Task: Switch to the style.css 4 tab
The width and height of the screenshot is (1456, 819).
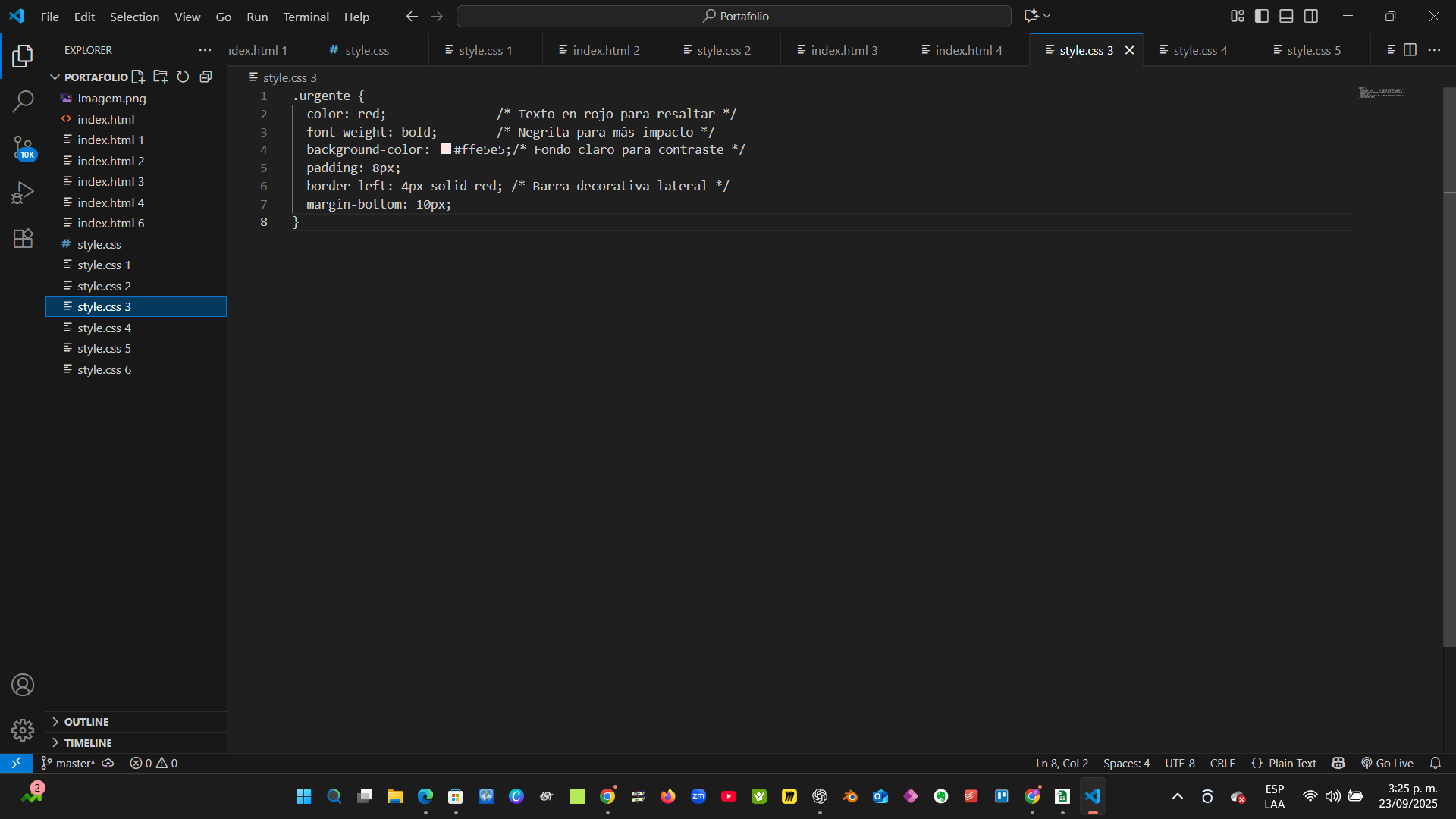Action: click(x=1200, y=50)
